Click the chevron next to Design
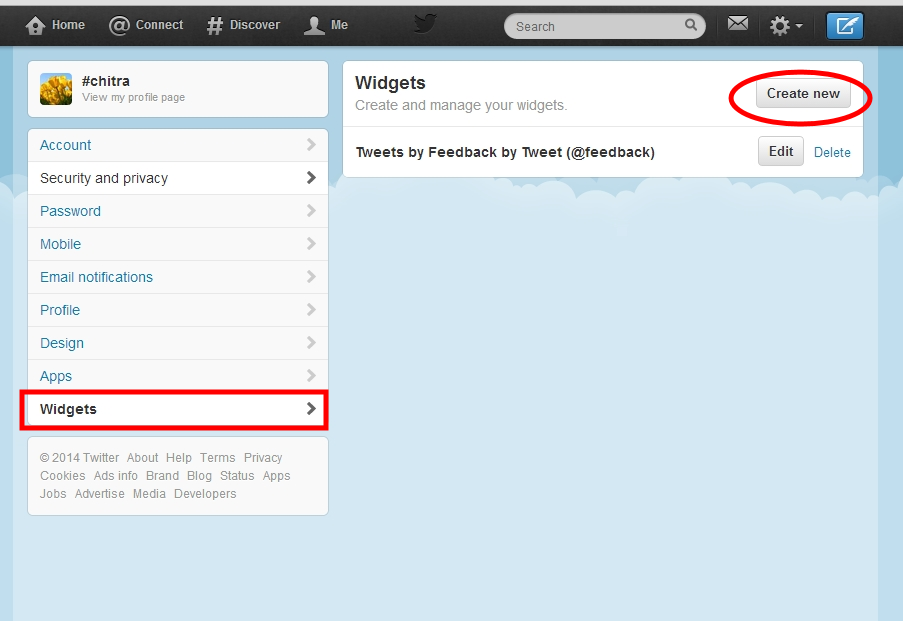The image size is (903, 621). [311, 343]
